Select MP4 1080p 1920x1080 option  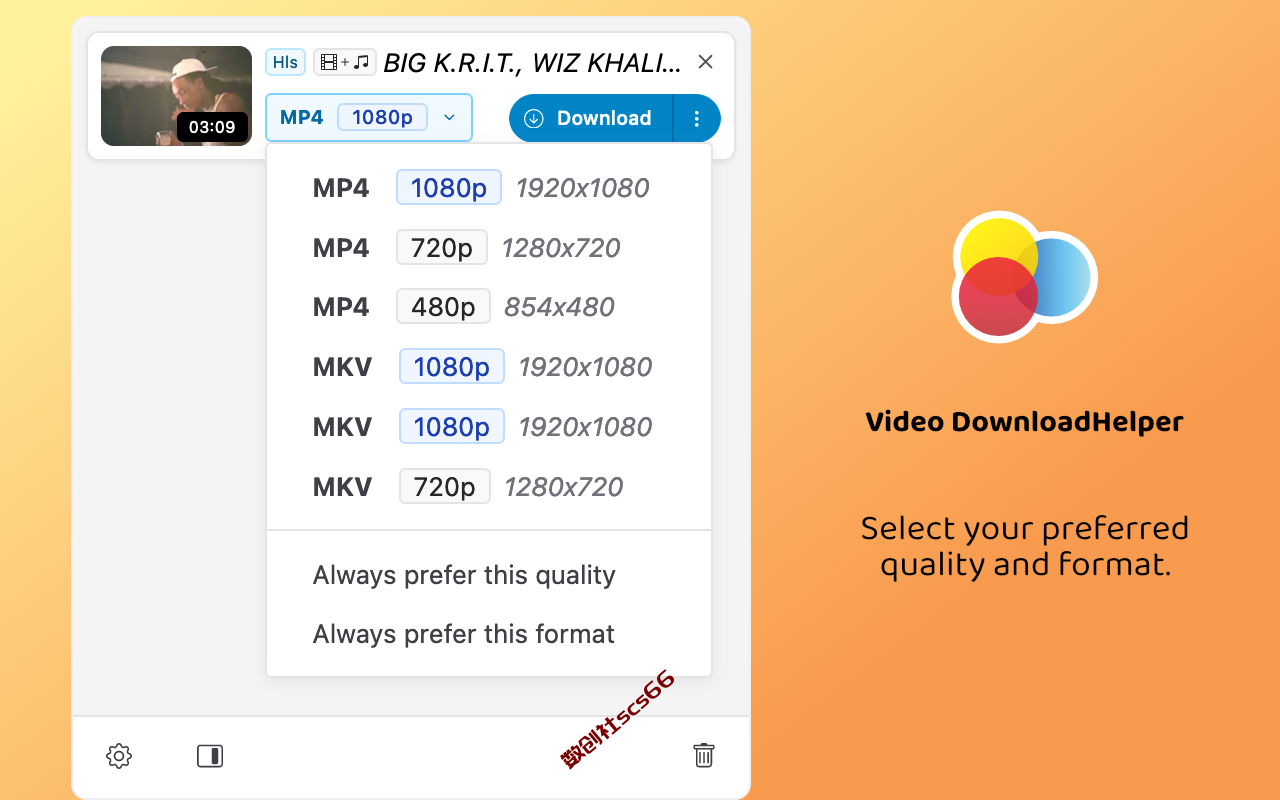[x=489, y=188]
